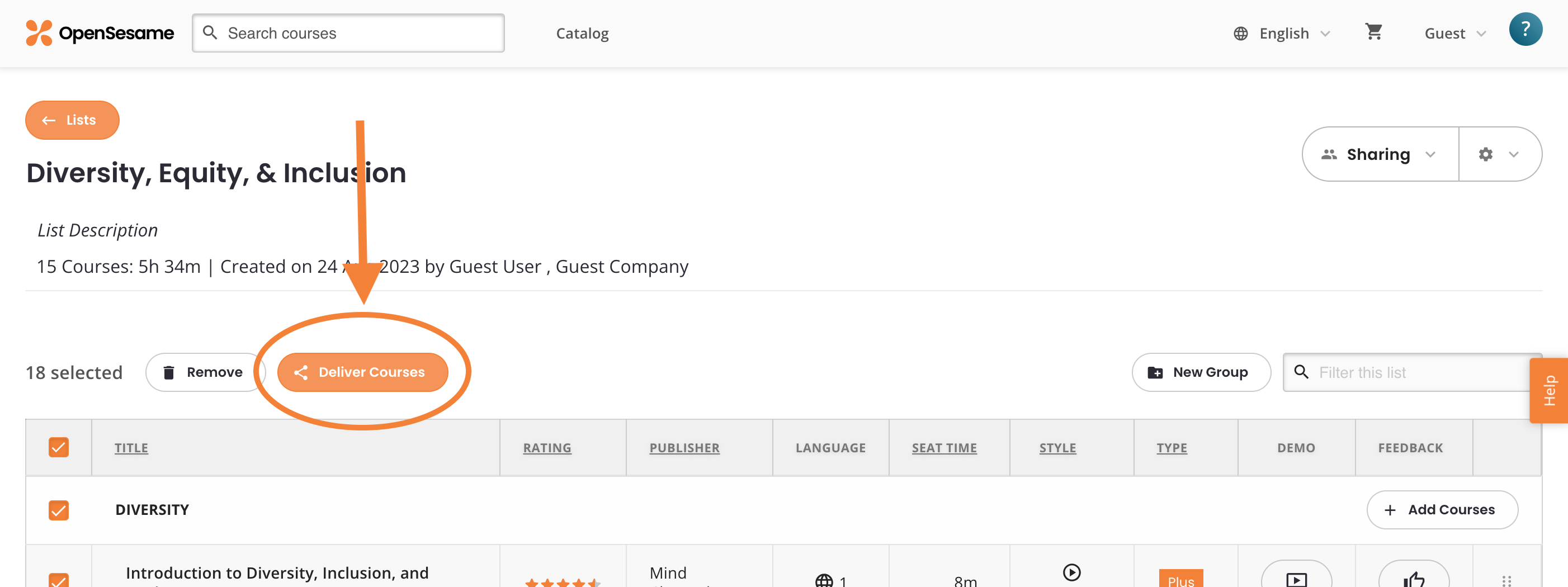
Task: Sort by TITLE column
Action: pos(131,448)
